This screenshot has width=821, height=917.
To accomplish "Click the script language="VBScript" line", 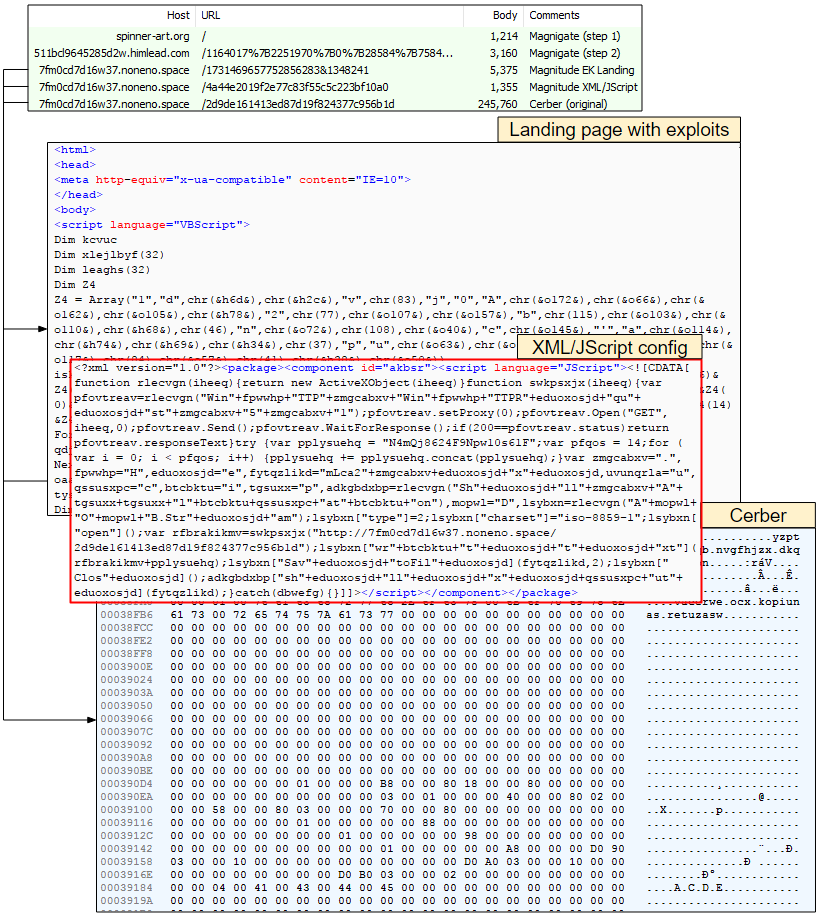I will (152, 225).
